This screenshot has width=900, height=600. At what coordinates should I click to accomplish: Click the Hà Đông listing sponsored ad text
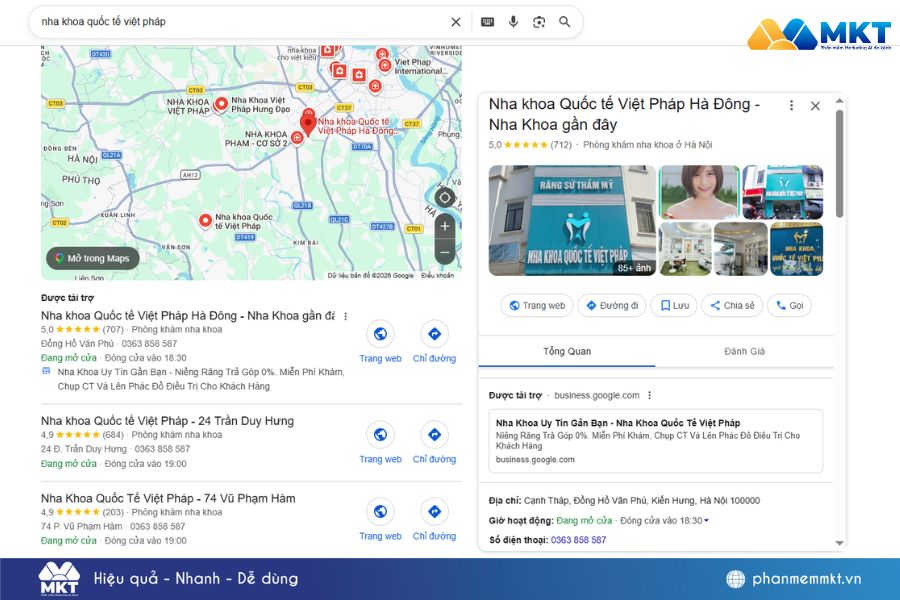[x=200, y=379]
